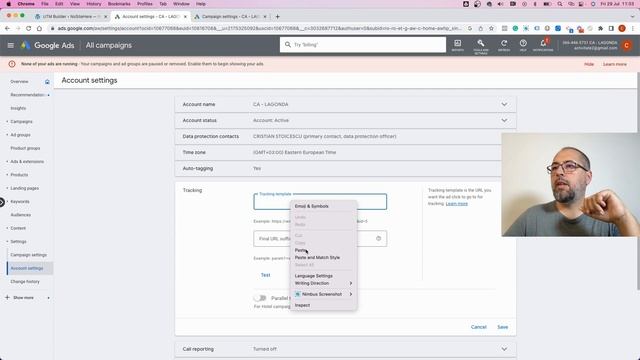Screen dimensions: 640x360
Task: Click the Save button
Action: pos(502,327)
